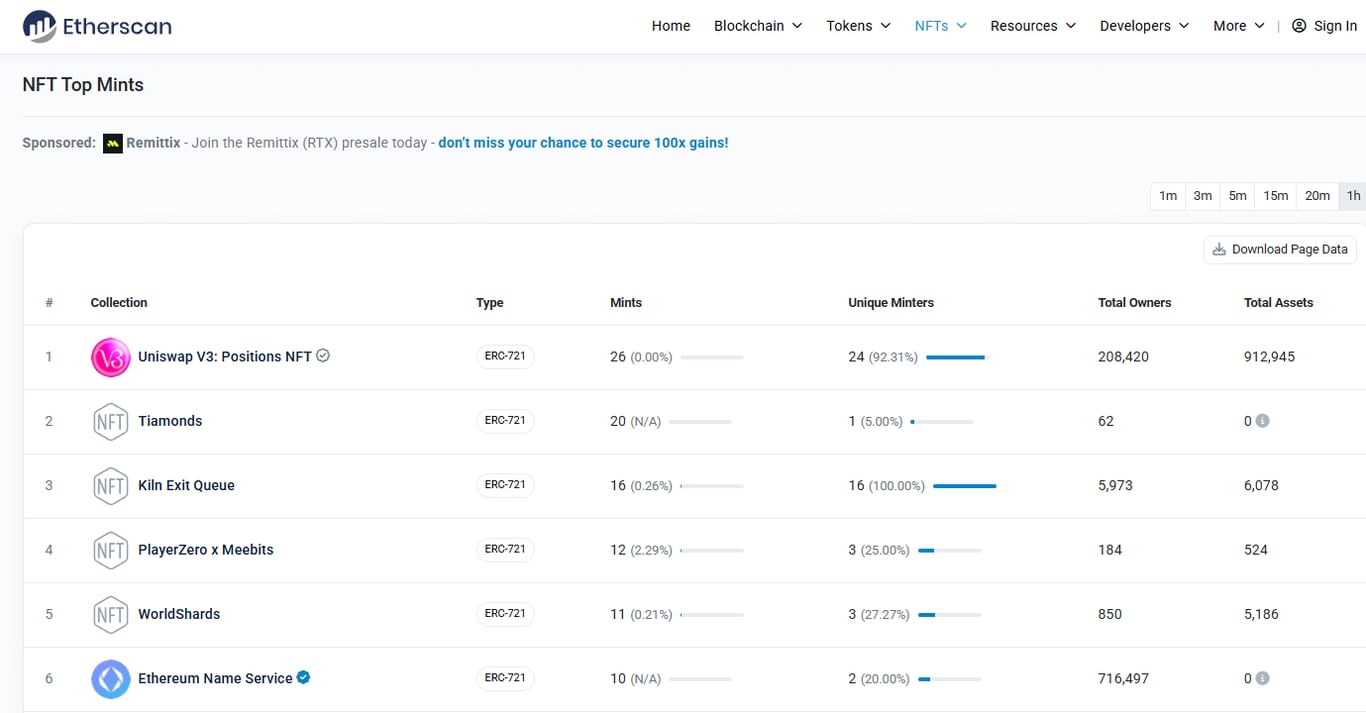The height and width of the screenshot is (713, 1366).
Task: Click the Kiln Exit Queue NFT icon
Action: pos(110,486)
